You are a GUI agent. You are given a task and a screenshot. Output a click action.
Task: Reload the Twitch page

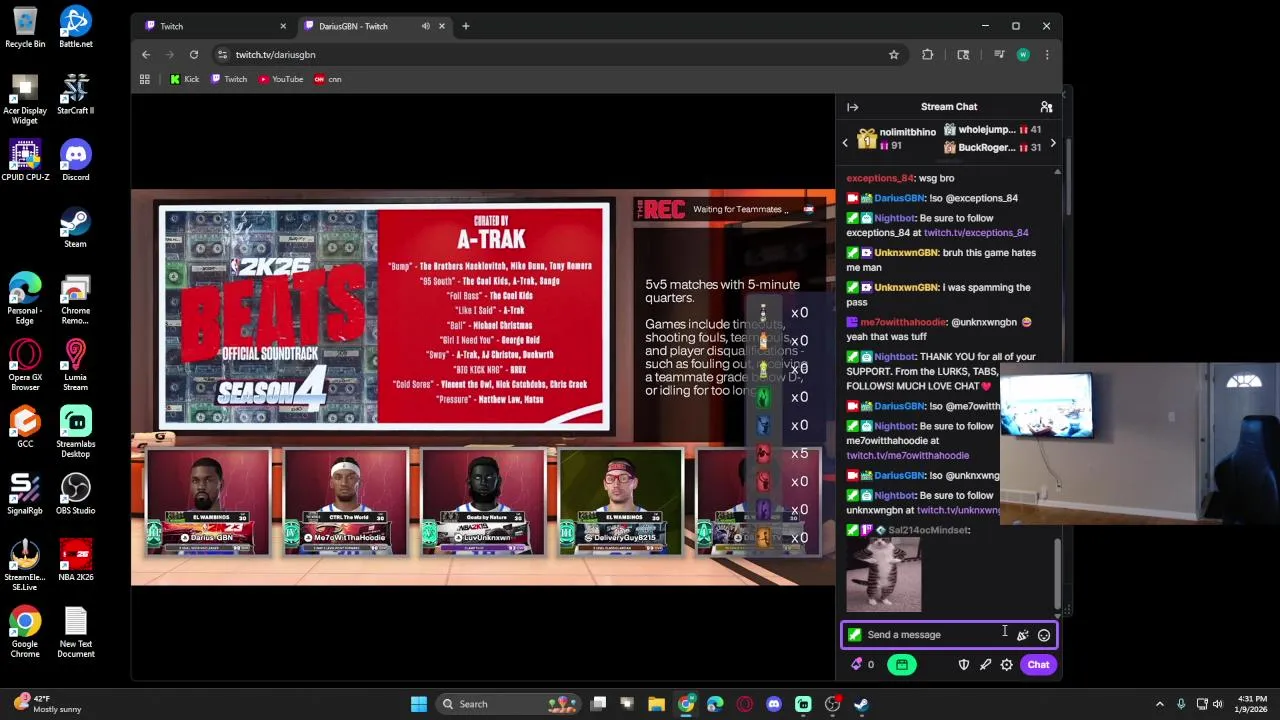tap(194, 55)
